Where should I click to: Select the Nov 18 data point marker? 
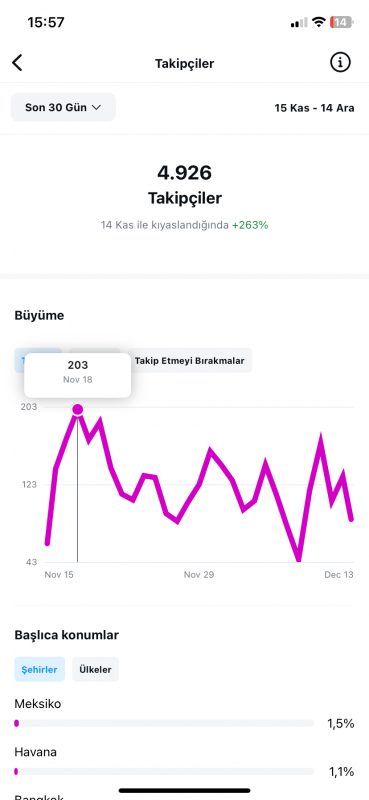(x=78, y=409)
